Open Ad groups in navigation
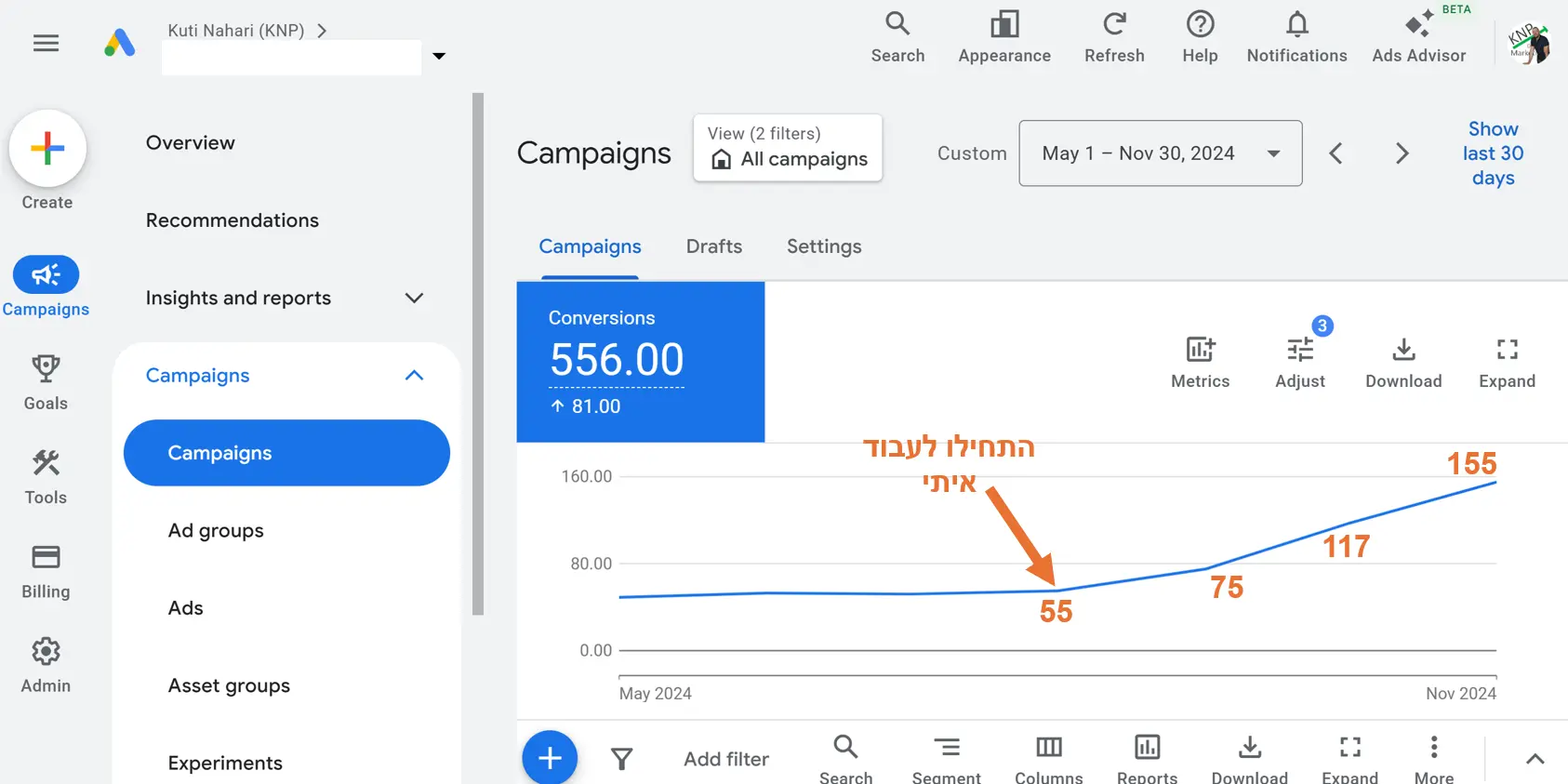 click(216, 530)
